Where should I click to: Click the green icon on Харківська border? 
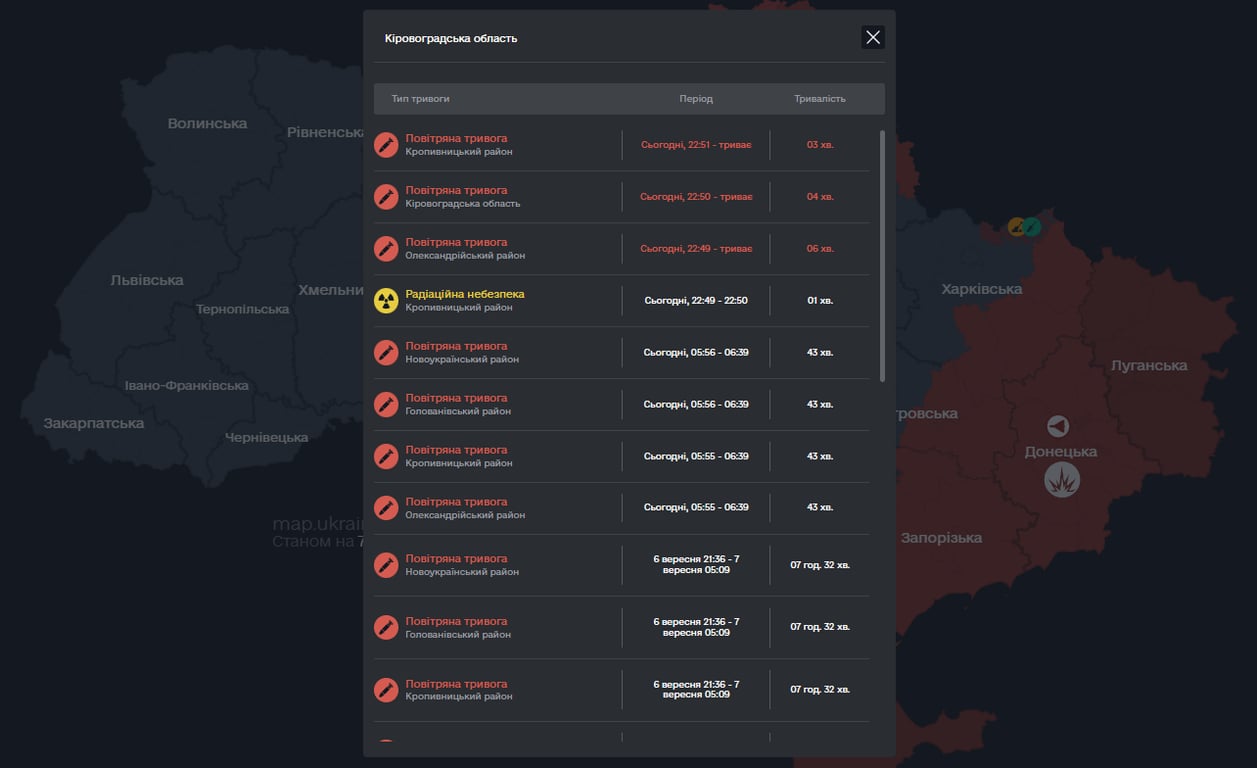point(1032,227)
